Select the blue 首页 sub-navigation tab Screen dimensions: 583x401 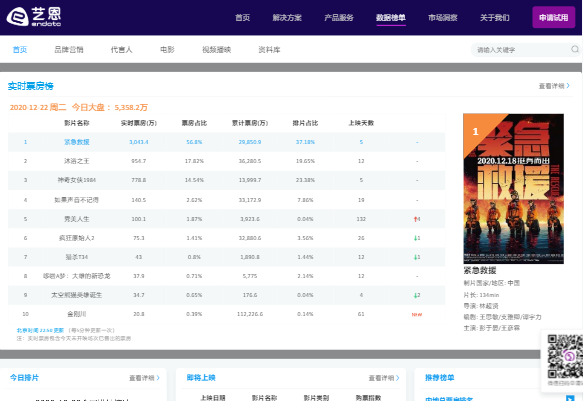click(20, 49)
